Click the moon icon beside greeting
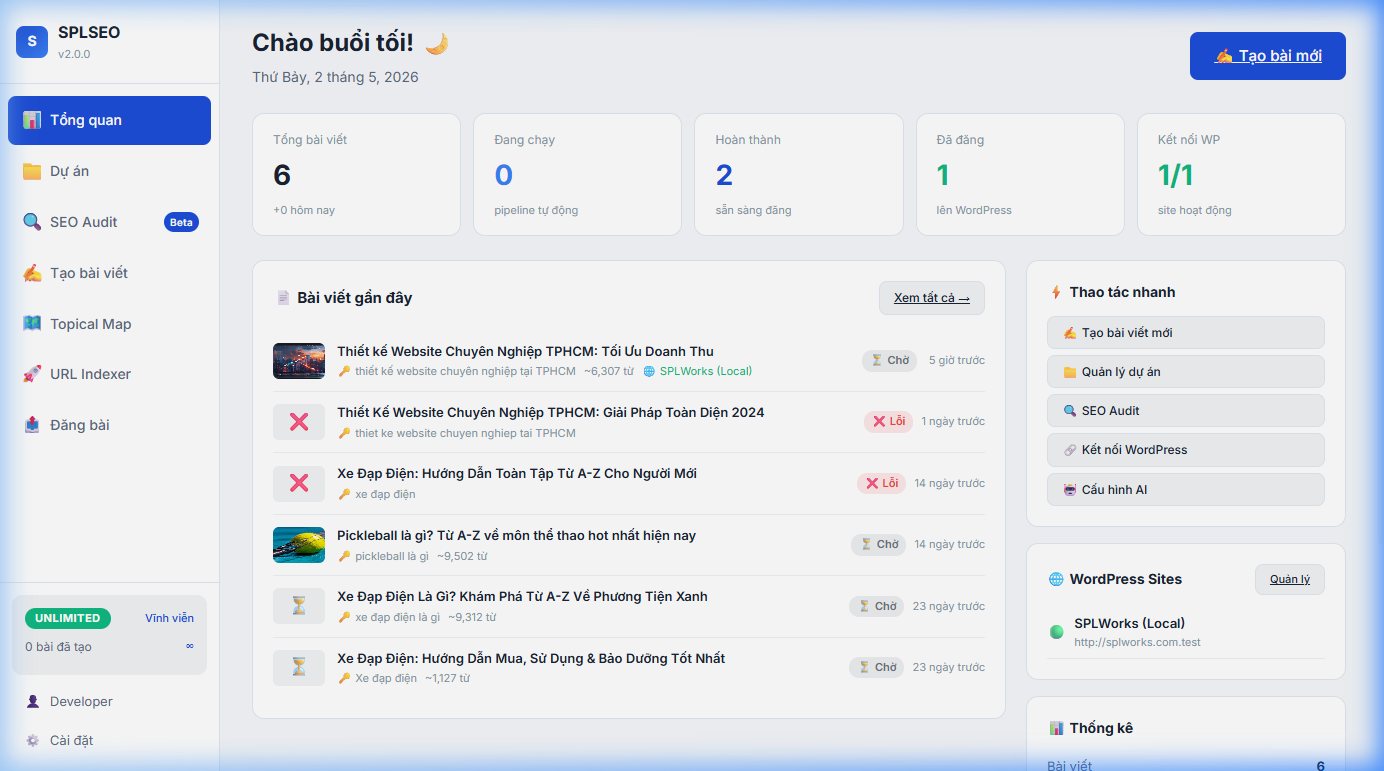Screen dimensions: 1384x771 pos(437,43)
